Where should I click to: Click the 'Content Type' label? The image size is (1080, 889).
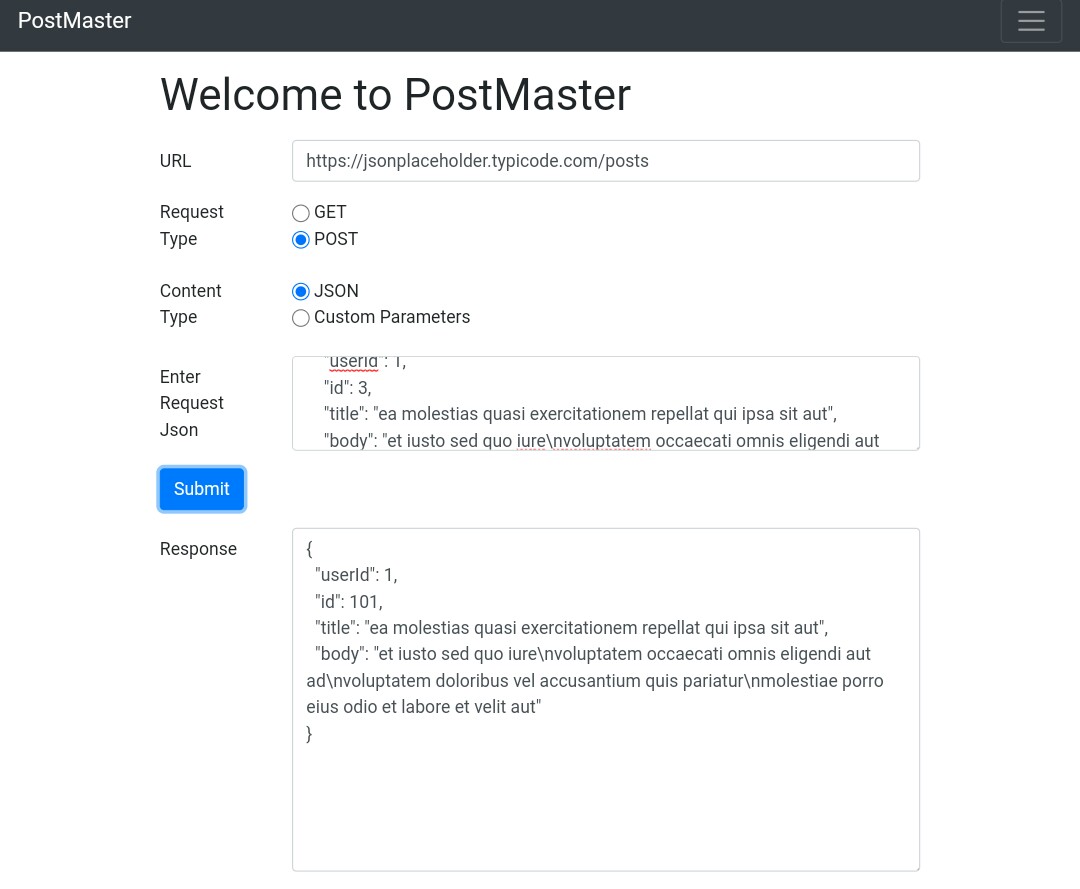click(191, 304)
